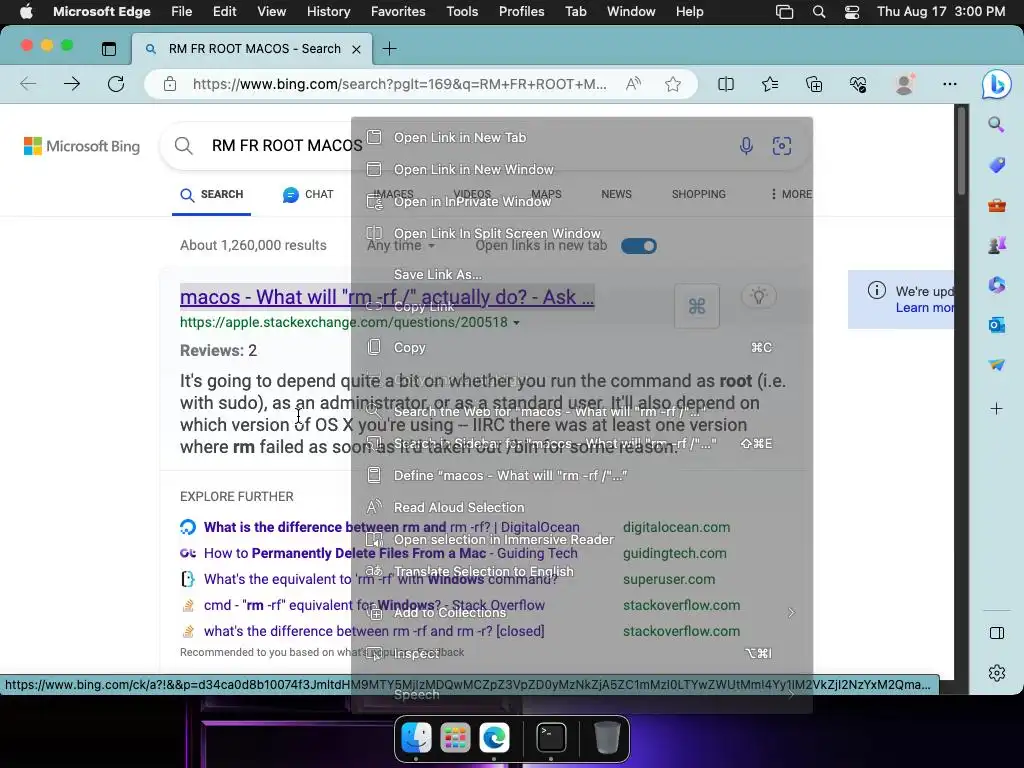Open Browser Essentials heart icon
This screenshot has width=1024, height=768.
[x=857, y=84]
